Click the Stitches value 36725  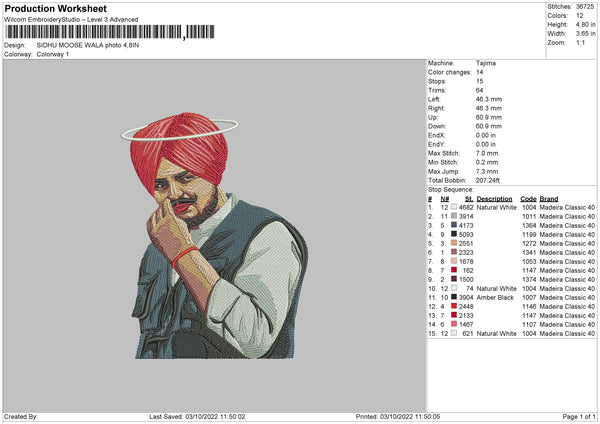tap(585, 7)
